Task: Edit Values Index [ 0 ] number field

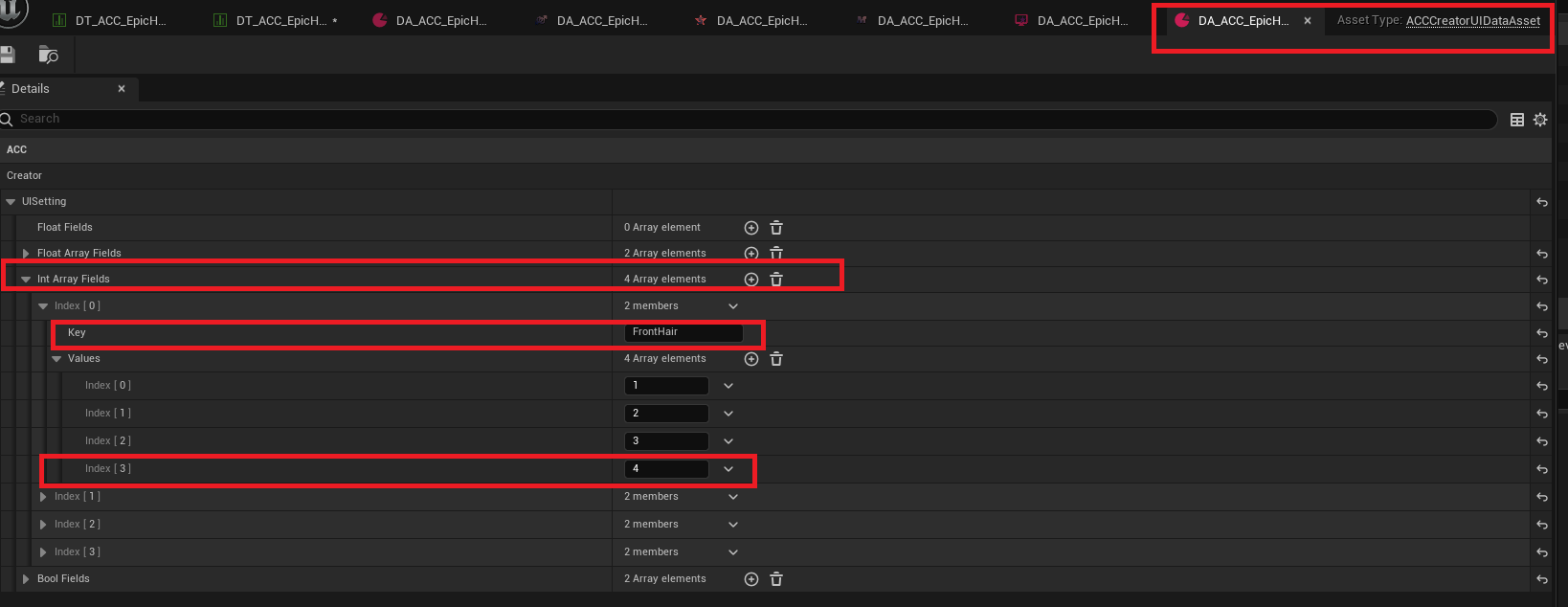Action: [x=666, y=386]
